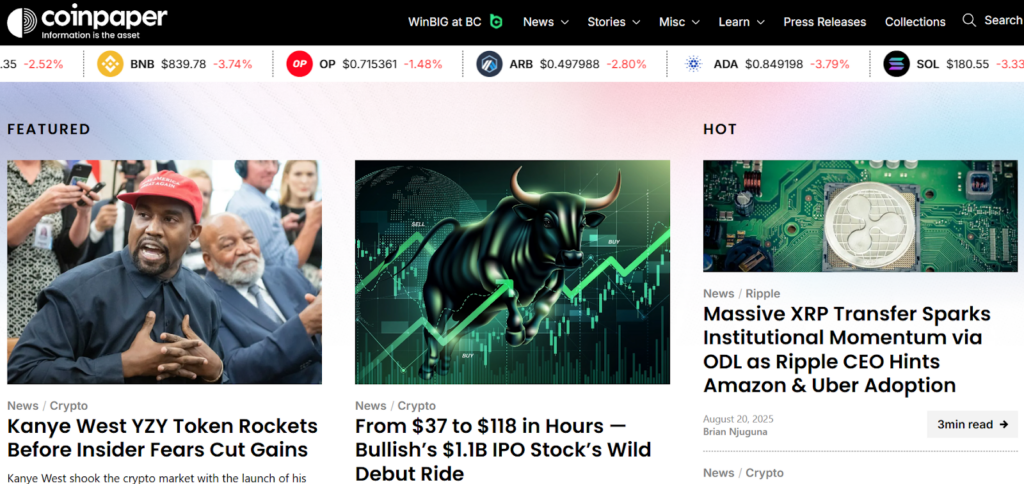Open the Kanye West photo thumbnail

(x=165, y=272)
